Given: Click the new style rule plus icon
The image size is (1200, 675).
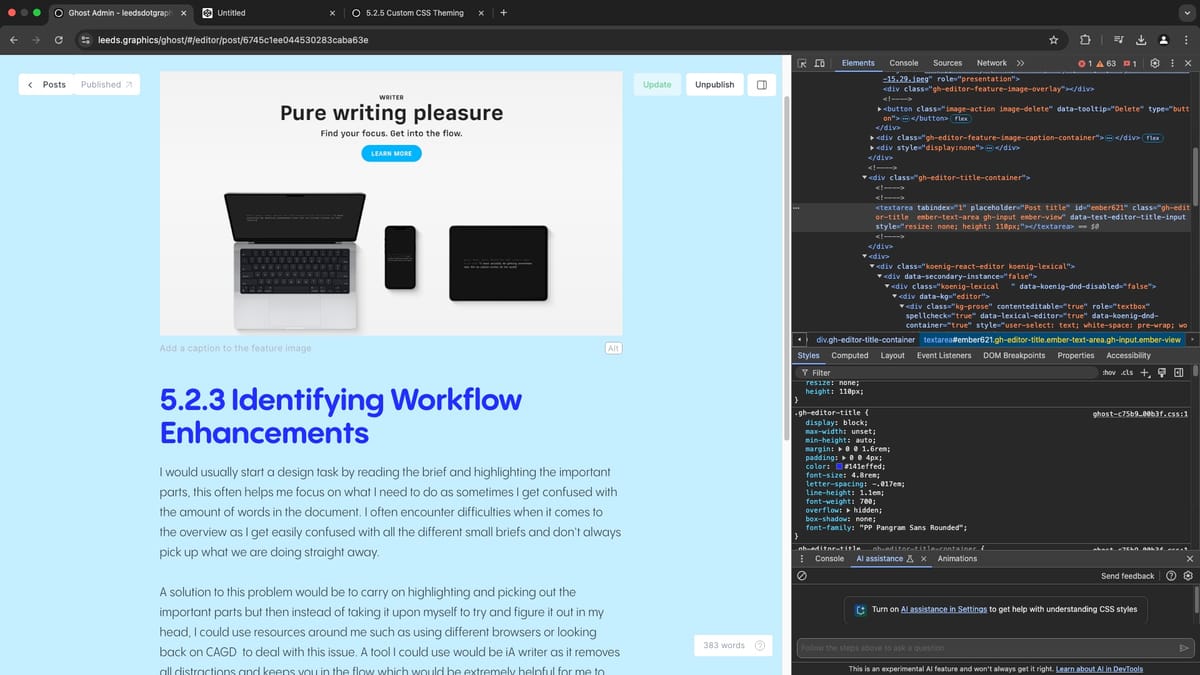Looking at the screenshot, I should pyautogui.click(x=1144, y=371).
